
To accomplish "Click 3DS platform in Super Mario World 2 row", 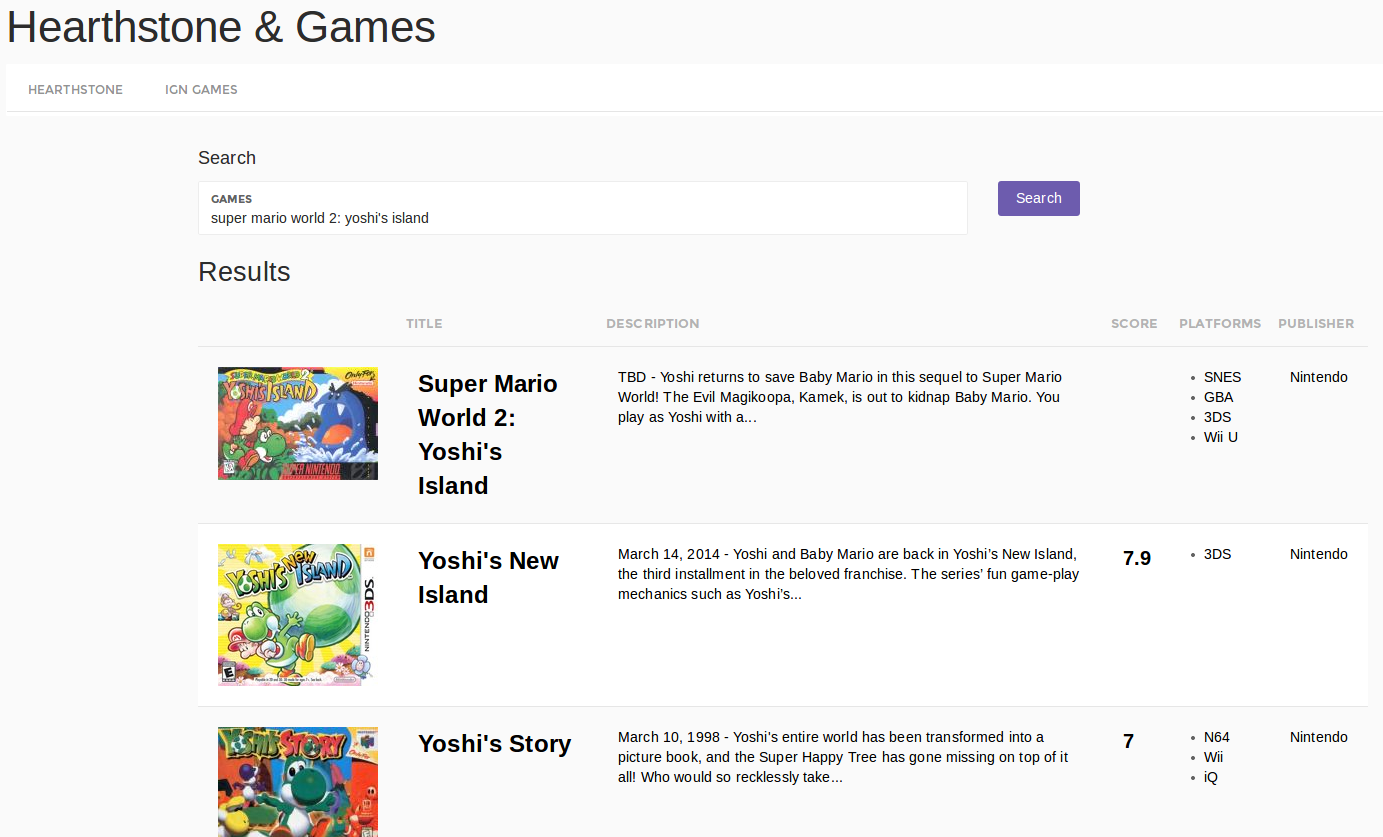I will [1217, 417].
